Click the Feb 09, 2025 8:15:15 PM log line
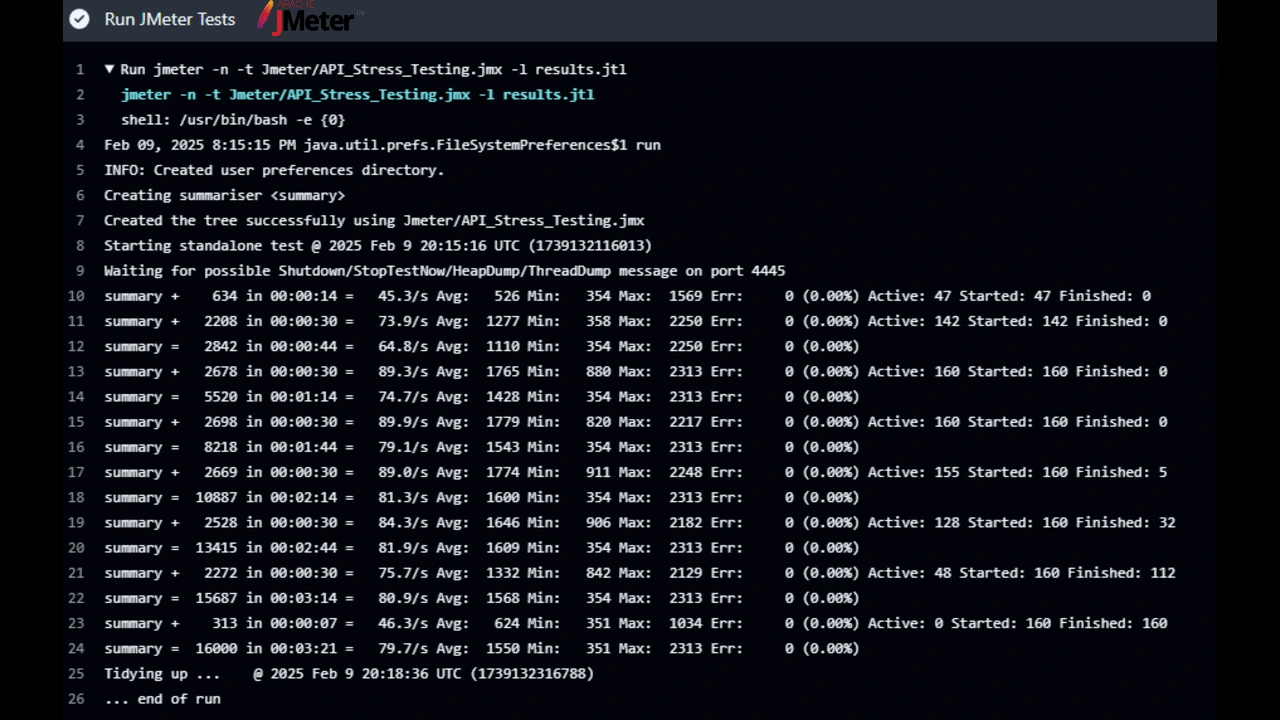 pyautogui.click(x=382, y=145)
